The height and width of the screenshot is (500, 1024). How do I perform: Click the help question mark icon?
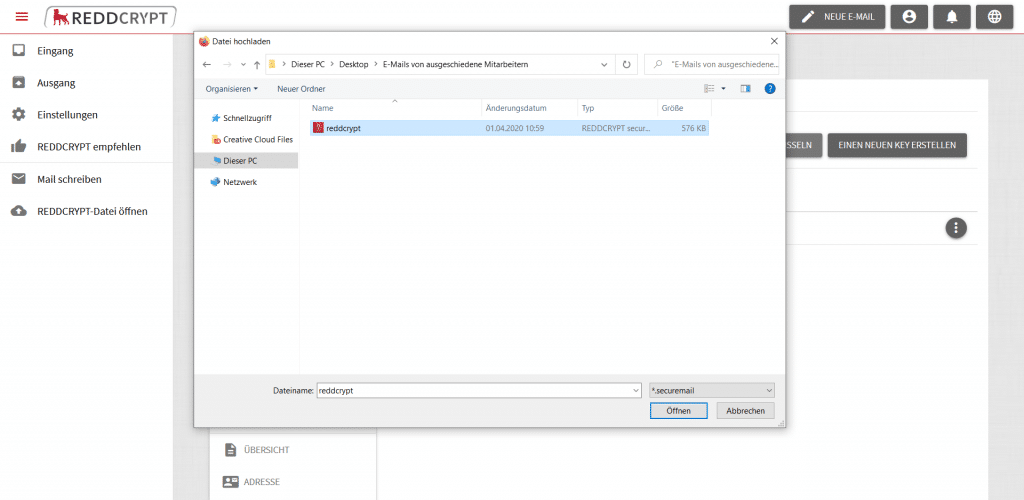(x=770, y=88)
